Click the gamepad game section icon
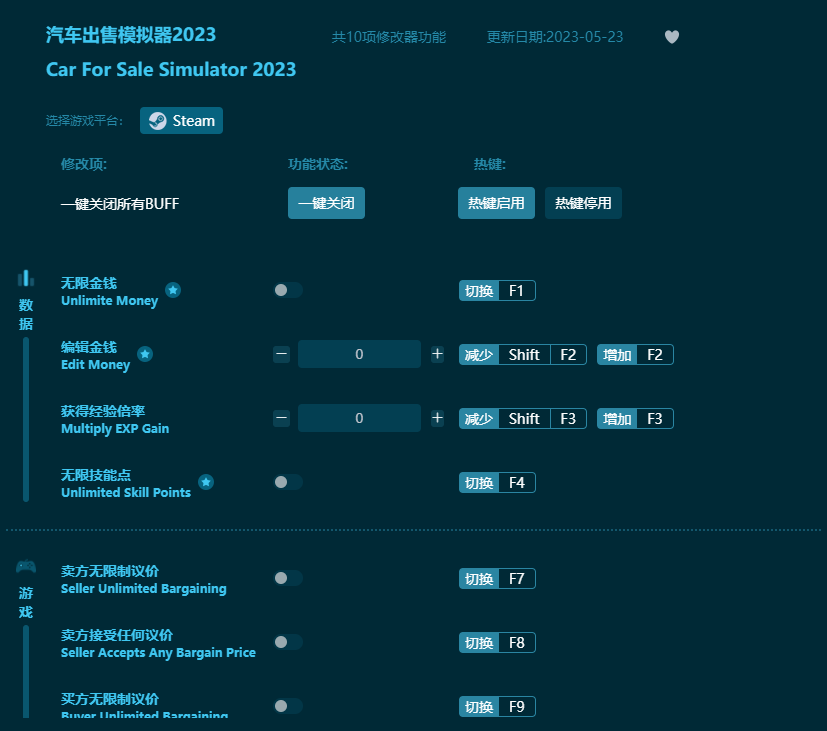This screenshot has height=731, width=827. [26, 566]
